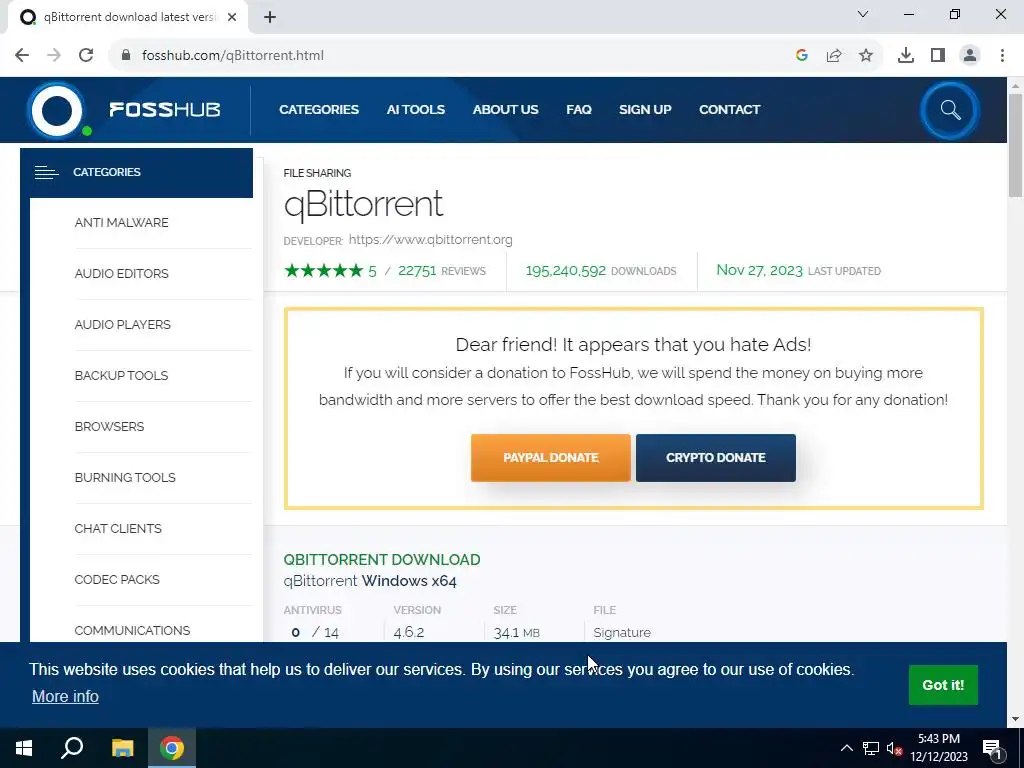Click the FILE SHARING breadcrumb label
Screen dimensions: 1024x768
click(317, 173)
